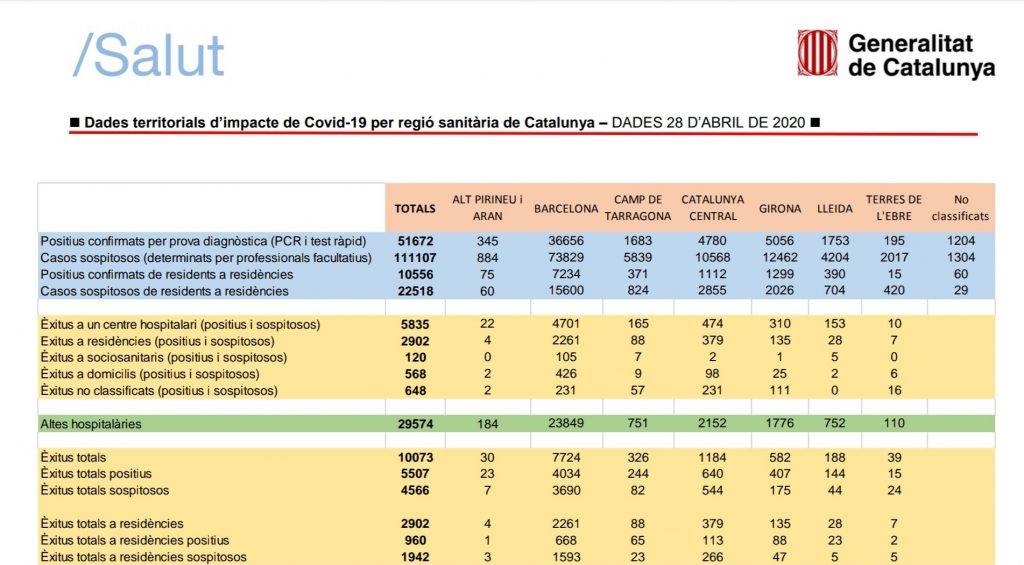The height and width of the screenshot is (565, 1024).
Task: Click total value 10073 for Èxitus totals
Action: [415, 457]
